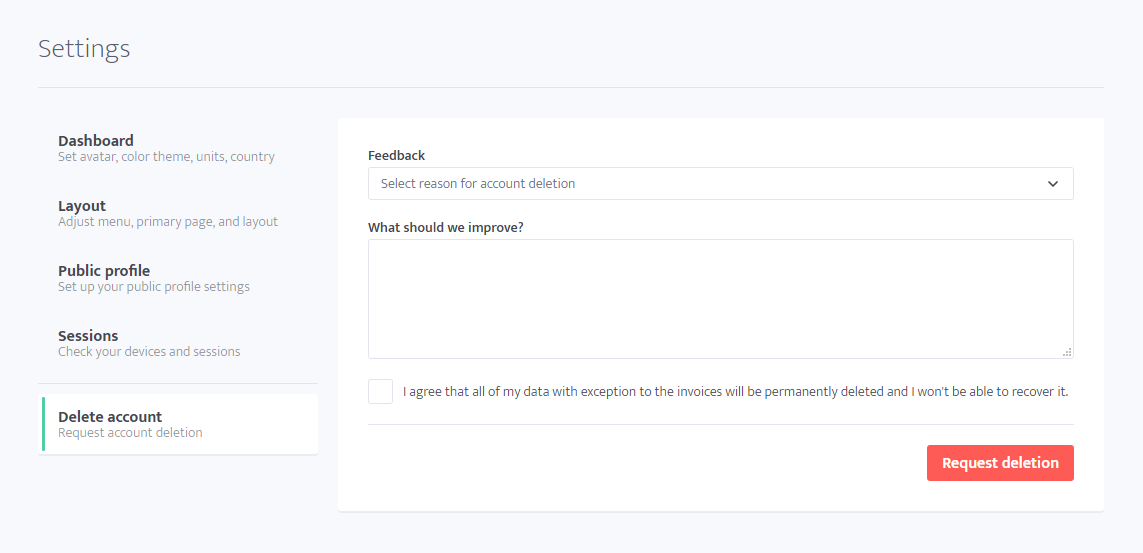Select the Sessions section
1143x553 pixels.
pyautogui.click(x=178, y=343)
